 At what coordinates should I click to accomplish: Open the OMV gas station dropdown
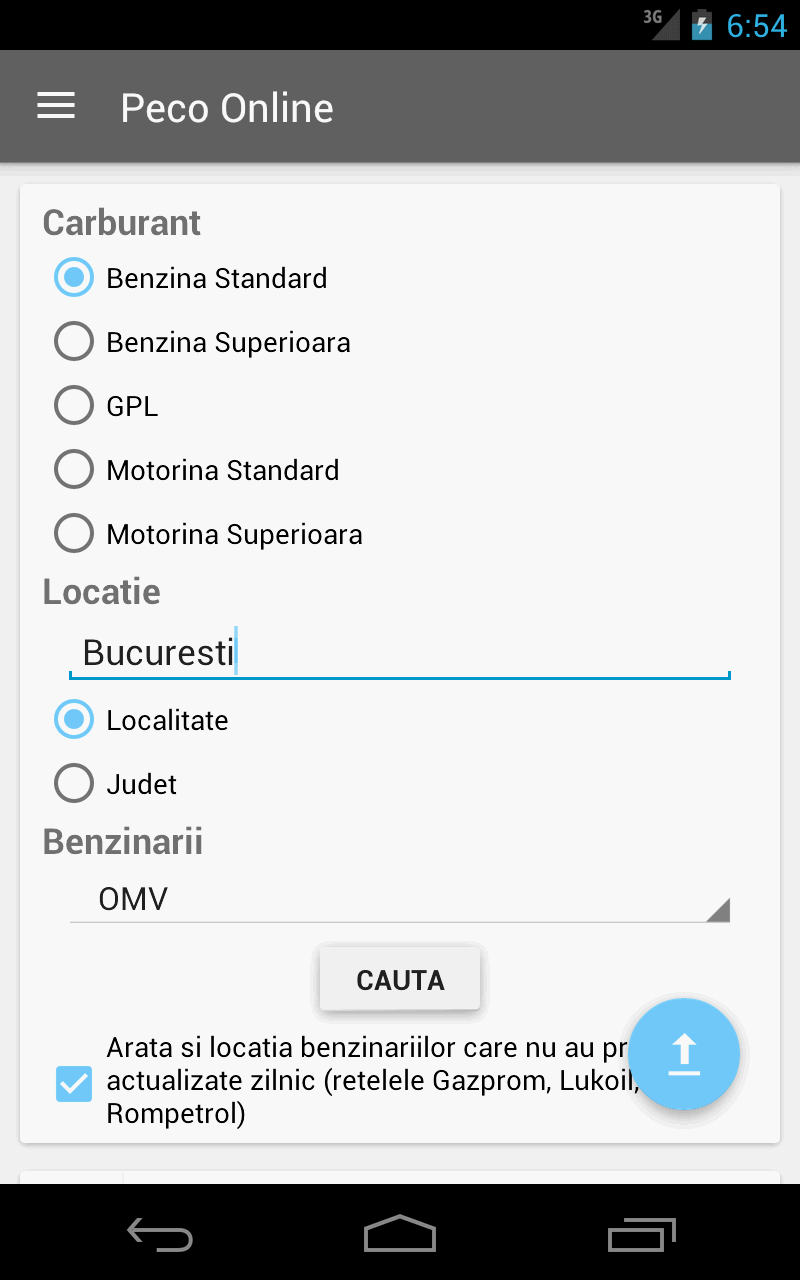pos(399,899)
